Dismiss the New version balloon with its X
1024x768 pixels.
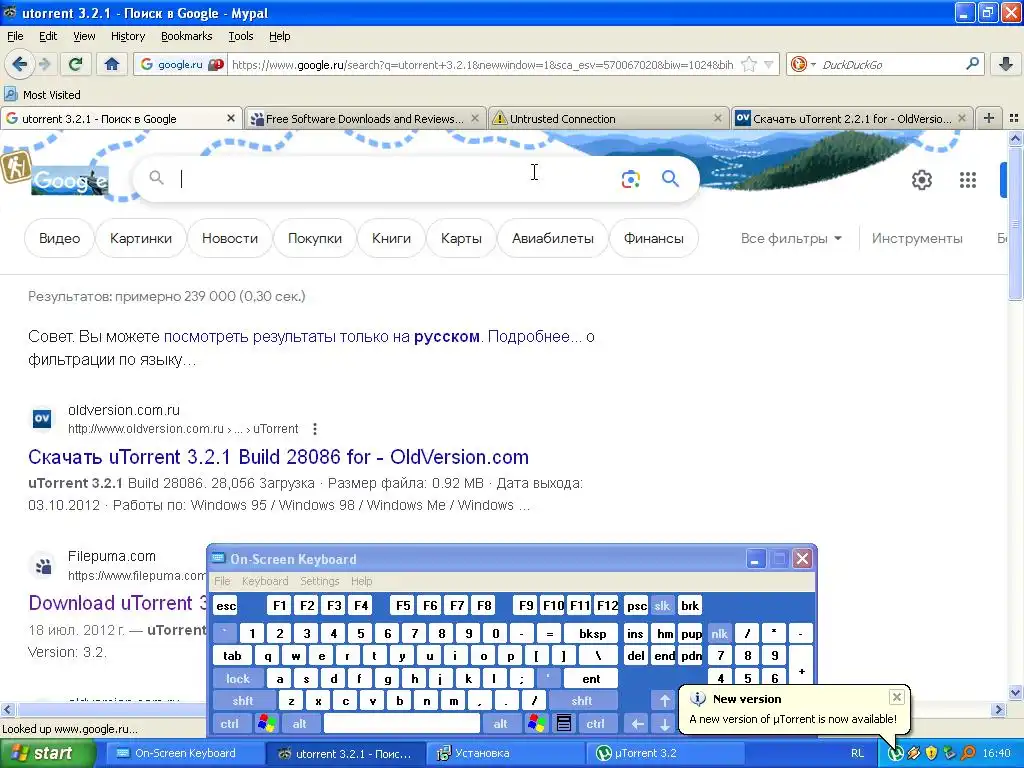[x=897, y=697]
